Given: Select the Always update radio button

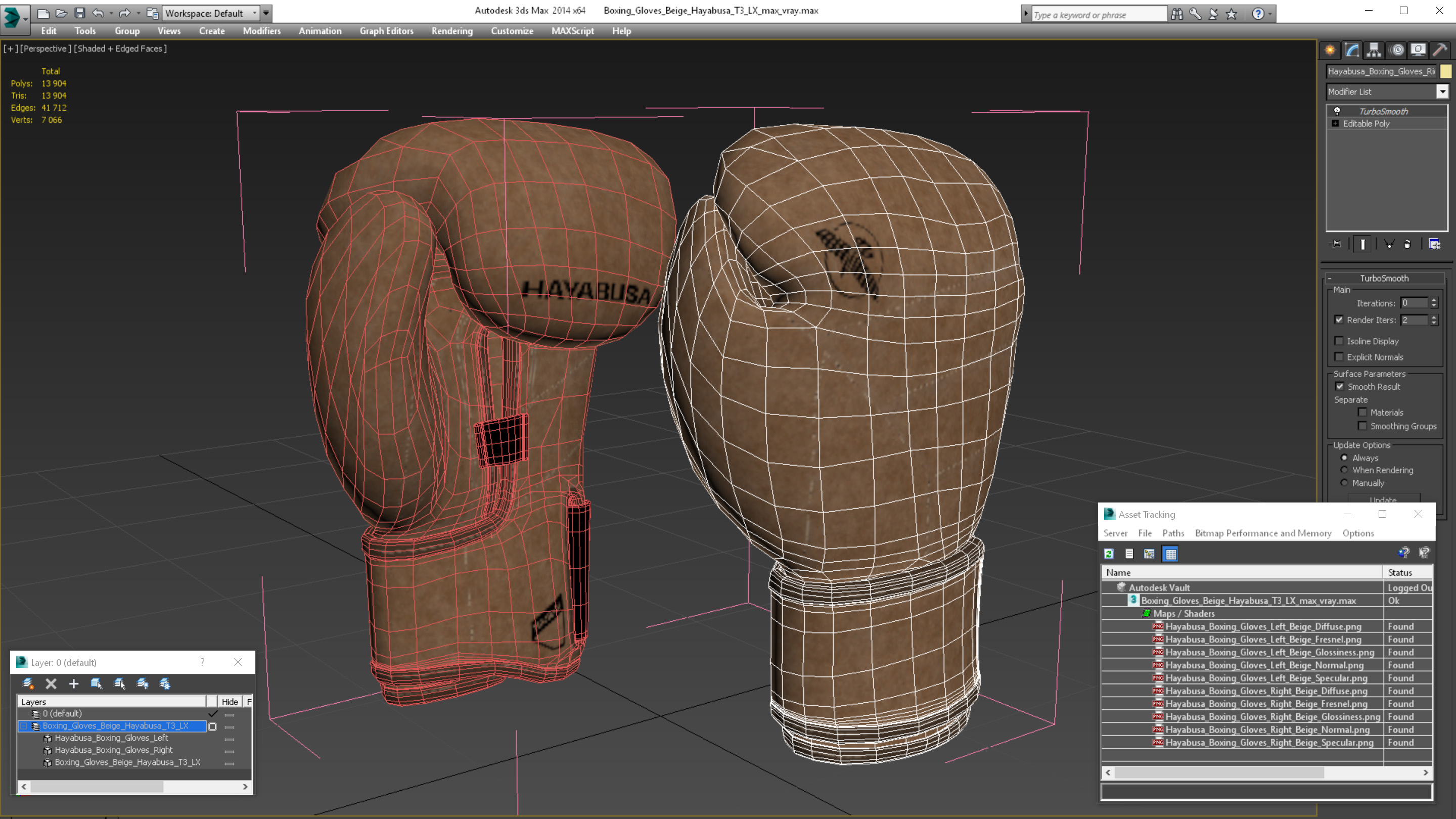Looking at the screenshot, I should click(x=1344, y=457).
